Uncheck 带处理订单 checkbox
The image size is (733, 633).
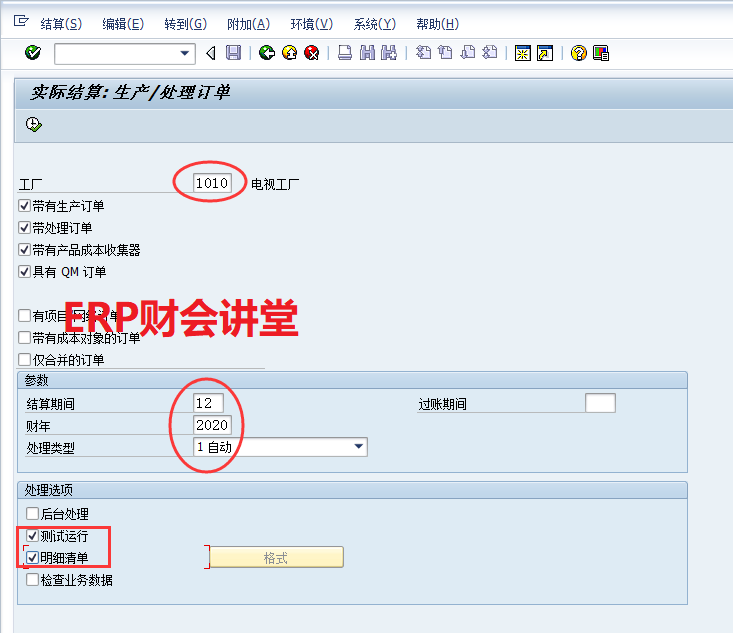pyautogui.click(x=24, y=228)
